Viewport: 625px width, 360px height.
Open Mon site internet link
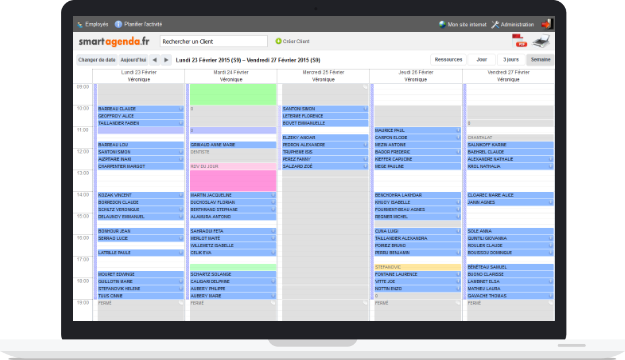467,25
